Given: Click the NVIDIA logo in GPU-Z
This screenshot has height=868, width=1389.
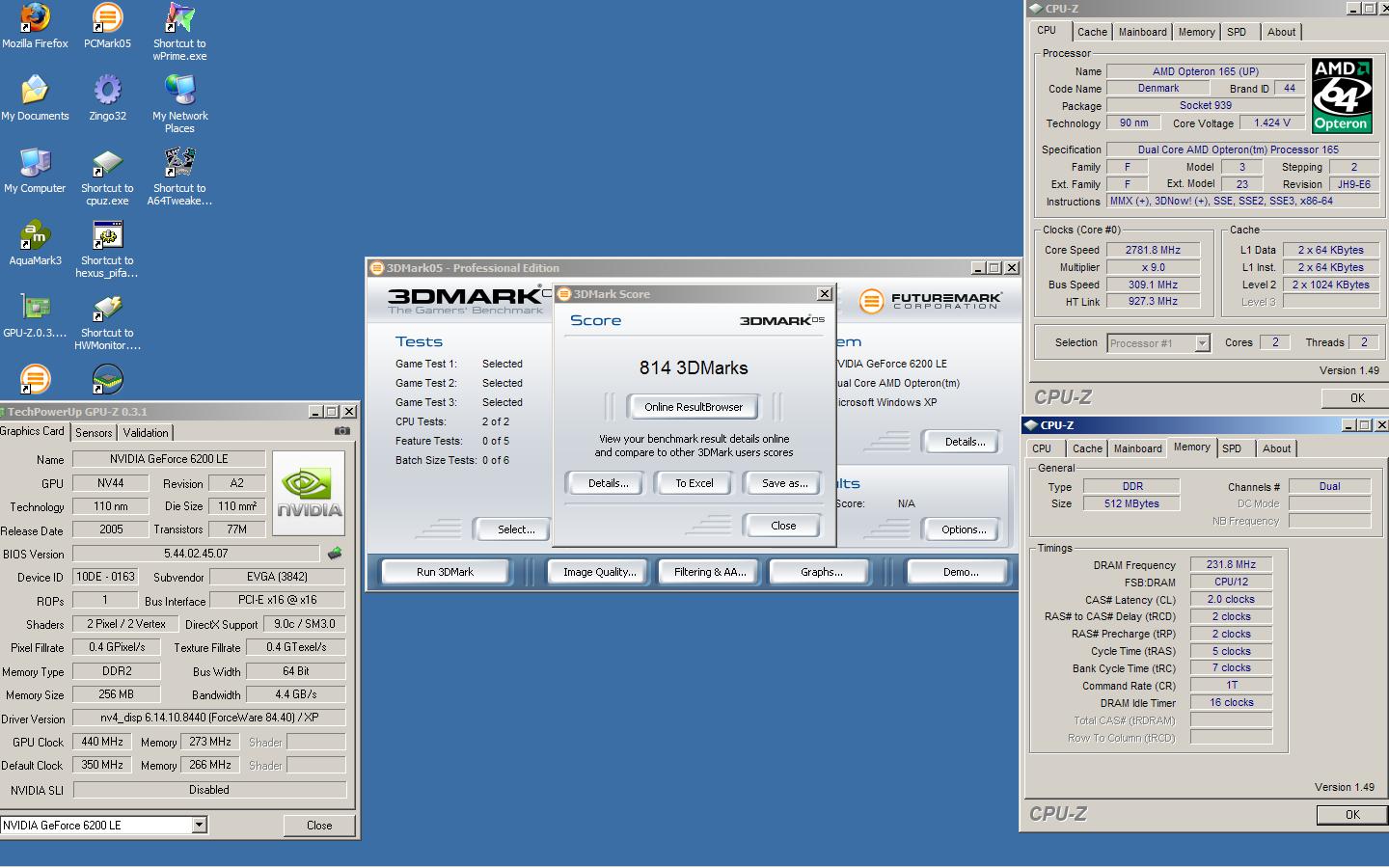Looking at the screenshot, I should point(309,493).
